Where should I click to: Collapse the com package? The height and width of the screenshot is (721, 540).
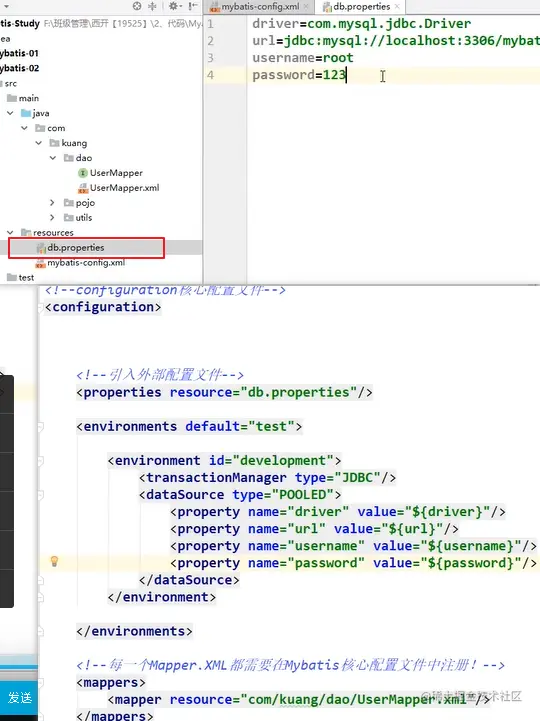click(24, 128)
